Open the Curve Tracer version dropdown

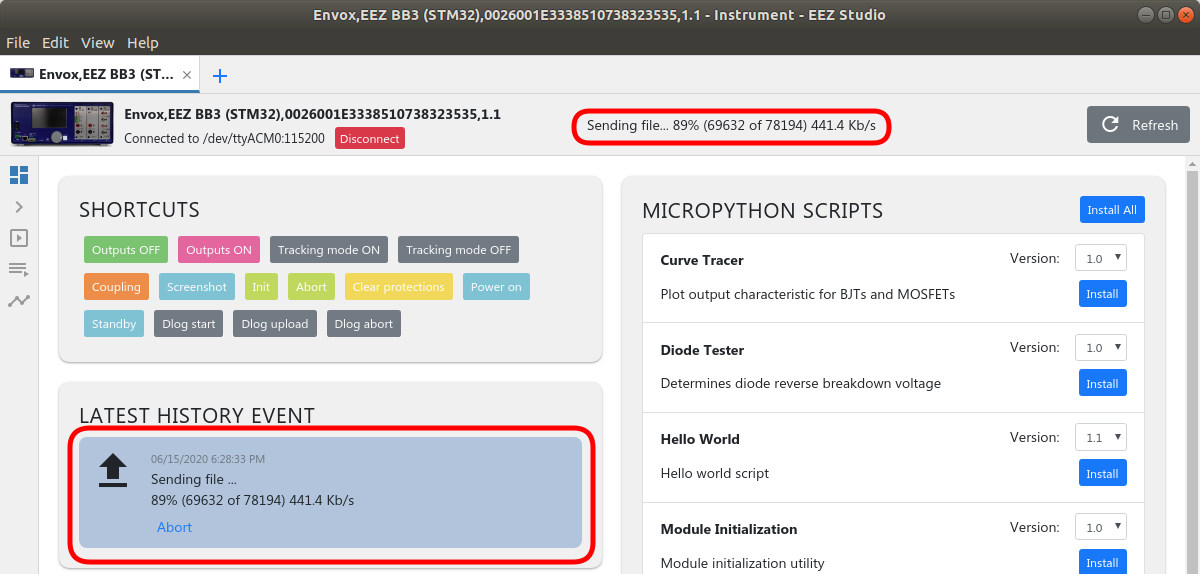click(1101, 258)
